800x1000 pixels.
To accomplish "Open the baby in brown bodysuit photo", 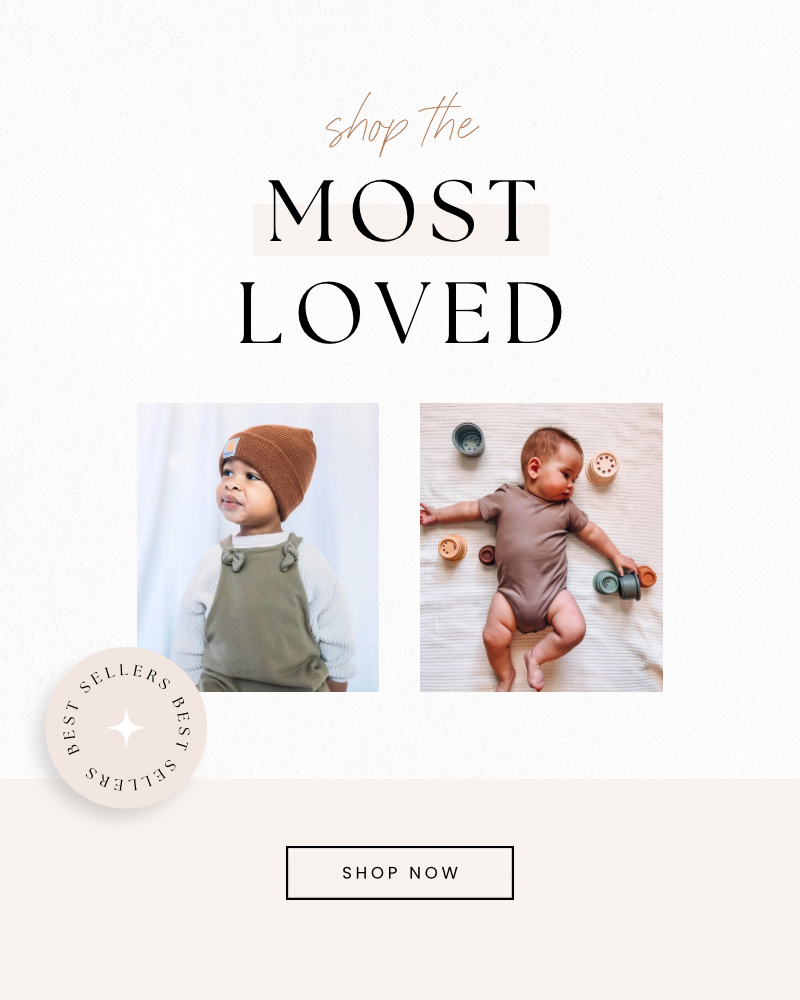I will pos(541,547).
